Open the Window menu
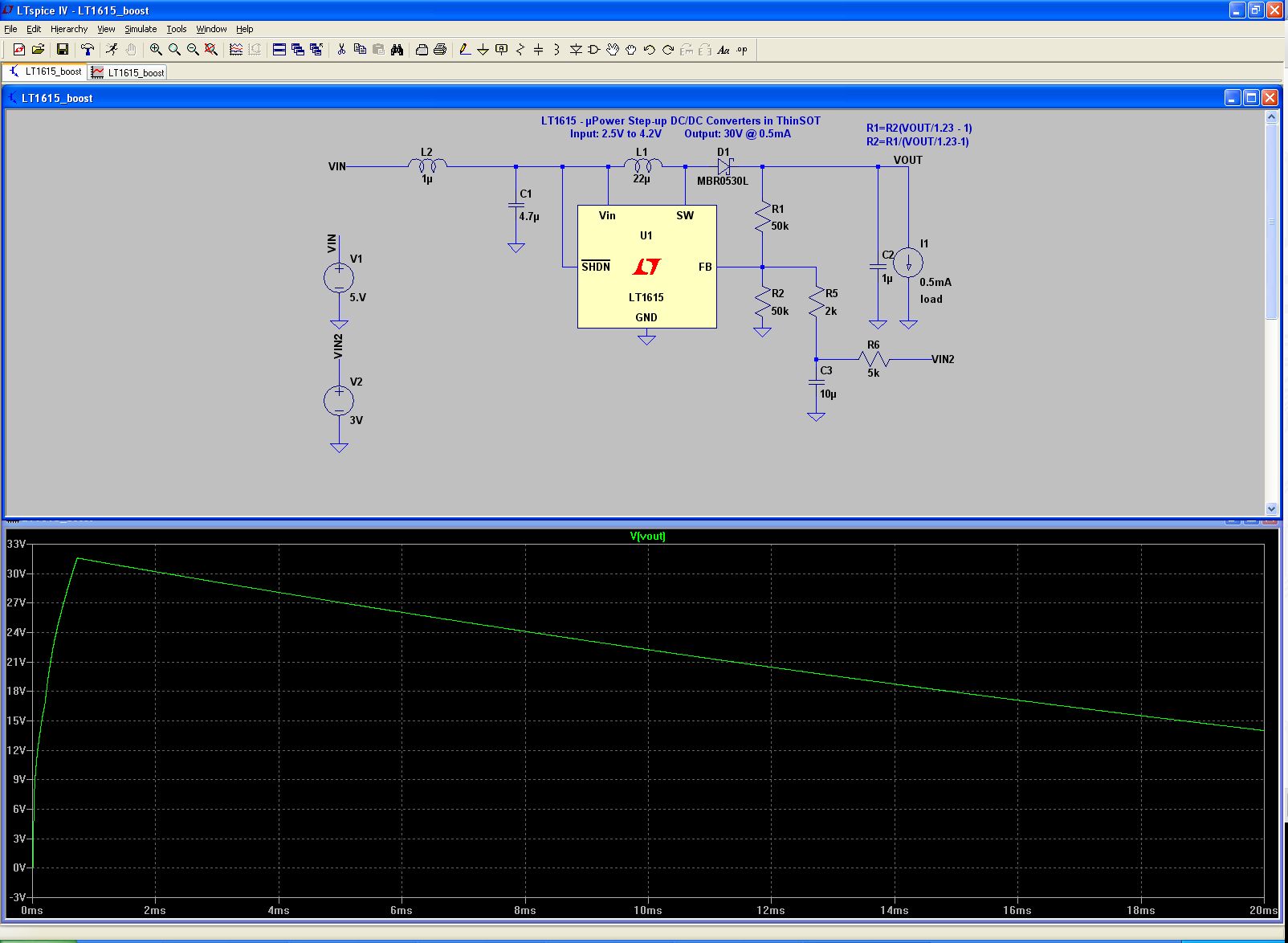Screen dimensions: 1288x943 click(211, 29)
